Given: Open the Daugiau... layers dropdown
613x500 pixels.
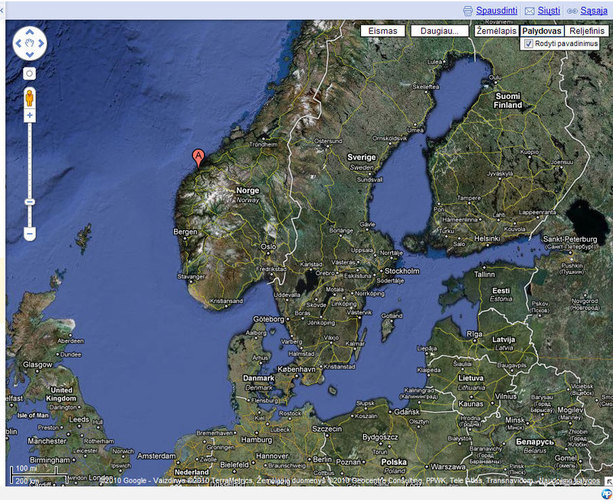Looking at the screenshot, I should point(439,31).
